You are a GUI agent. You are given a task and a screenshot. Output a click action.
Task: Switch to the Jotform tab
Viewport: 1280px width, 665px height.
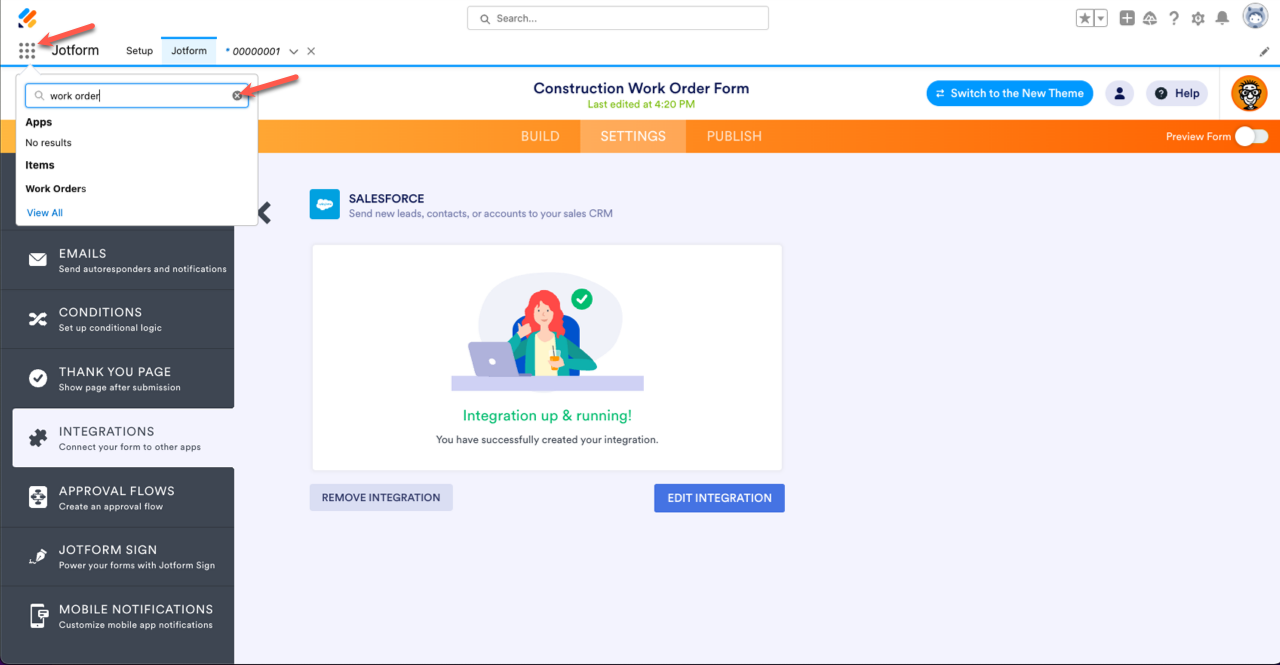point(189,51)
